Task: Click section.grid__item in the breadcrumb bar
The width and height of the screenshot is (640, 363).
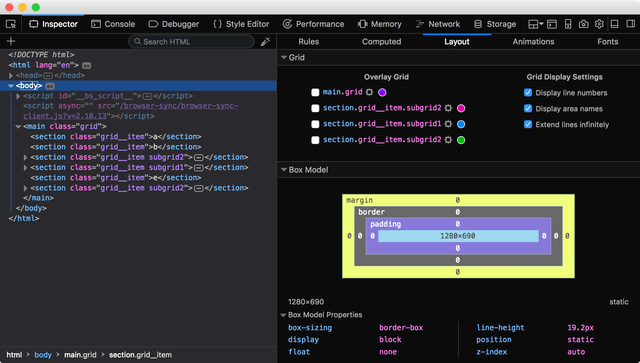Action: (x=140, y=355)
